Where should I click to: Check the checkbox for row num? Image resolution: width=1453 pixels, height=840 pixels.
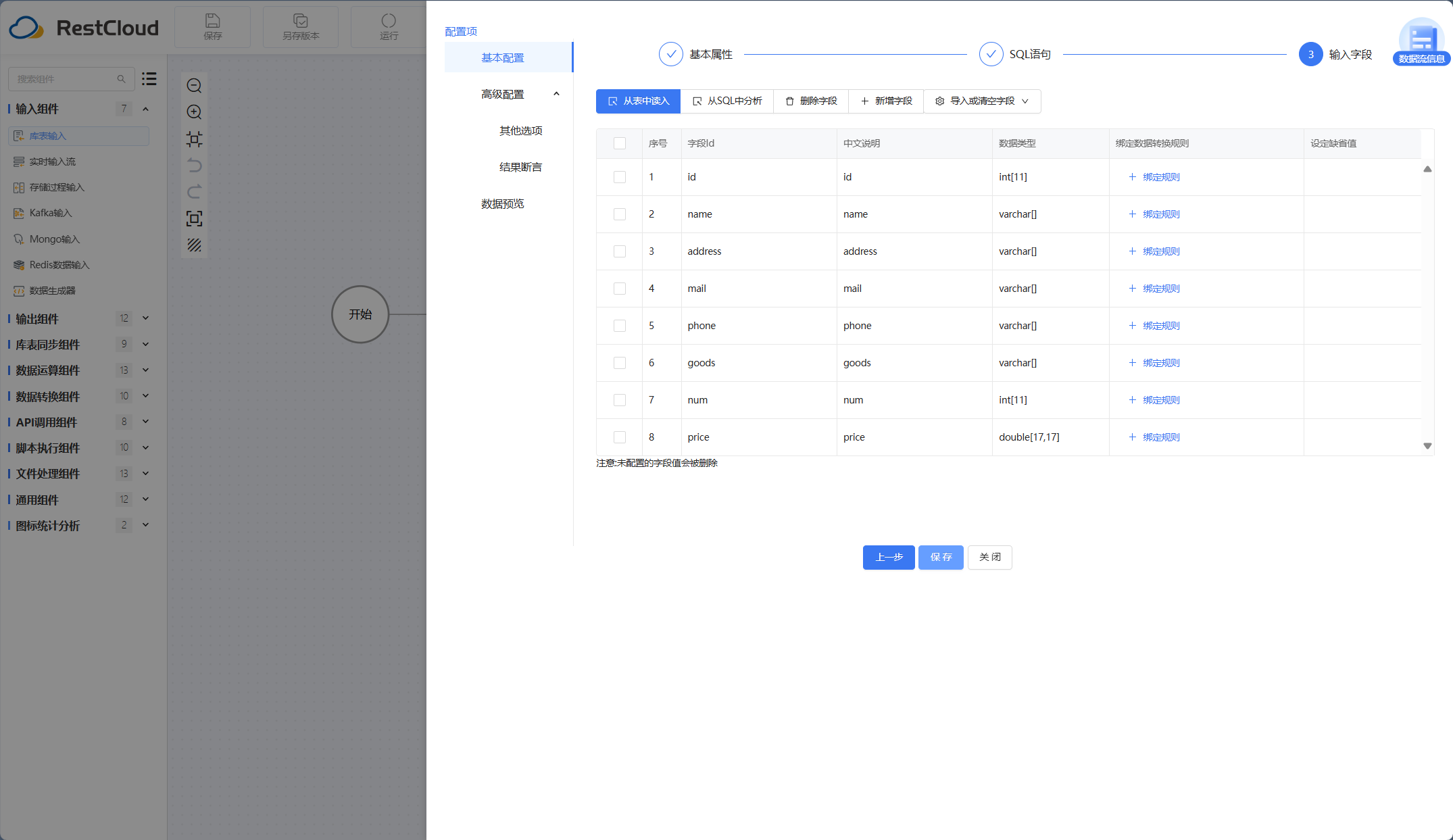coord(620,400)
